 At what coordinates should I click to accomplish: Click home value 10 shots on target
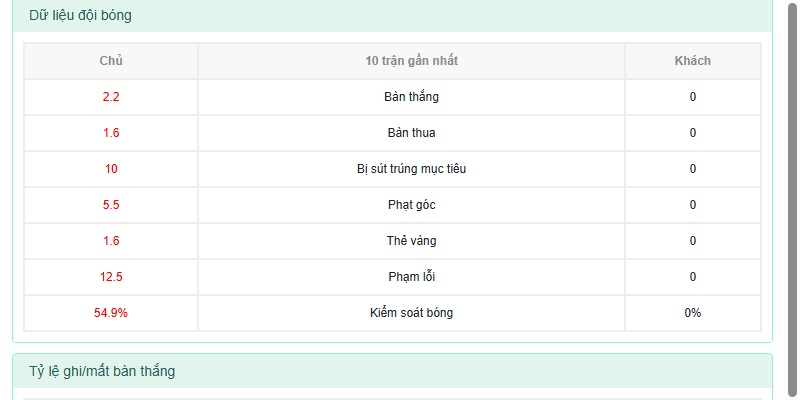click(x=111, y=169)
